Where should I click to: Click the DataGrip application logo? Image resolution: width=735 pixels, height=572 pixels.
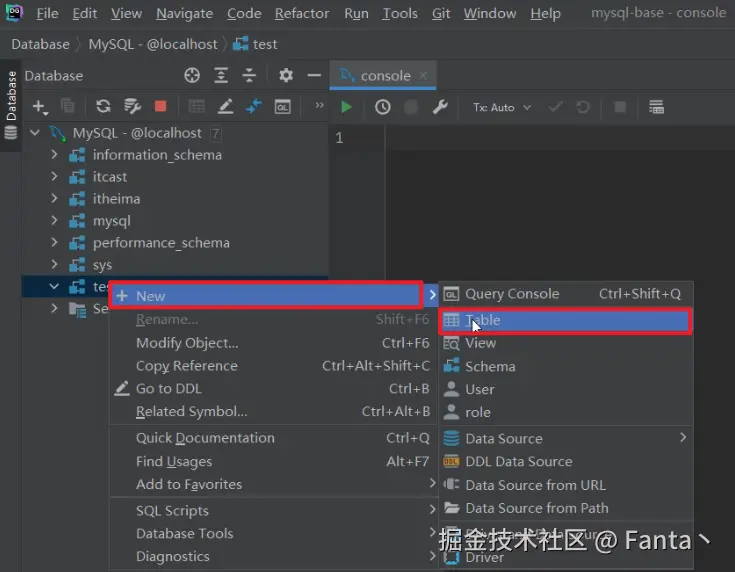tap(14, 13)
